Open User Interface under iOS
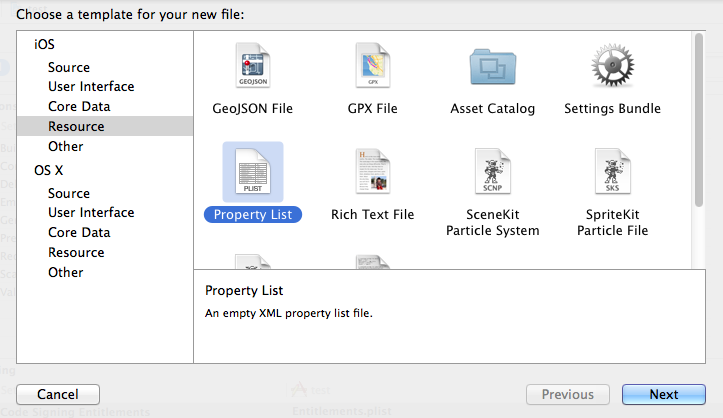The height and width of the screenshot is (418, 723). [x=91, y=86]
